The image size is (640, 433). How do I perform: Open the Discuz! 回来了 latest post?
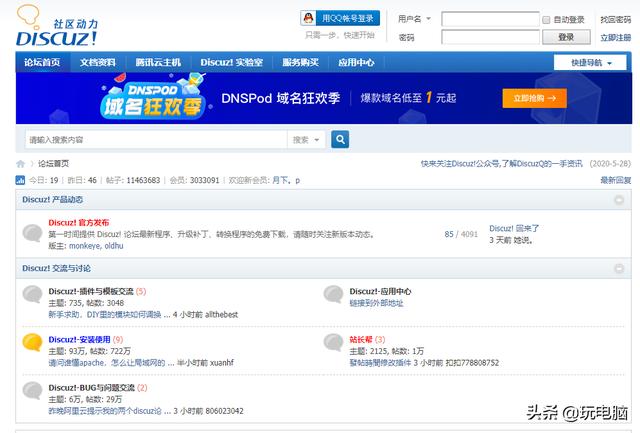(x=514, y=229)
